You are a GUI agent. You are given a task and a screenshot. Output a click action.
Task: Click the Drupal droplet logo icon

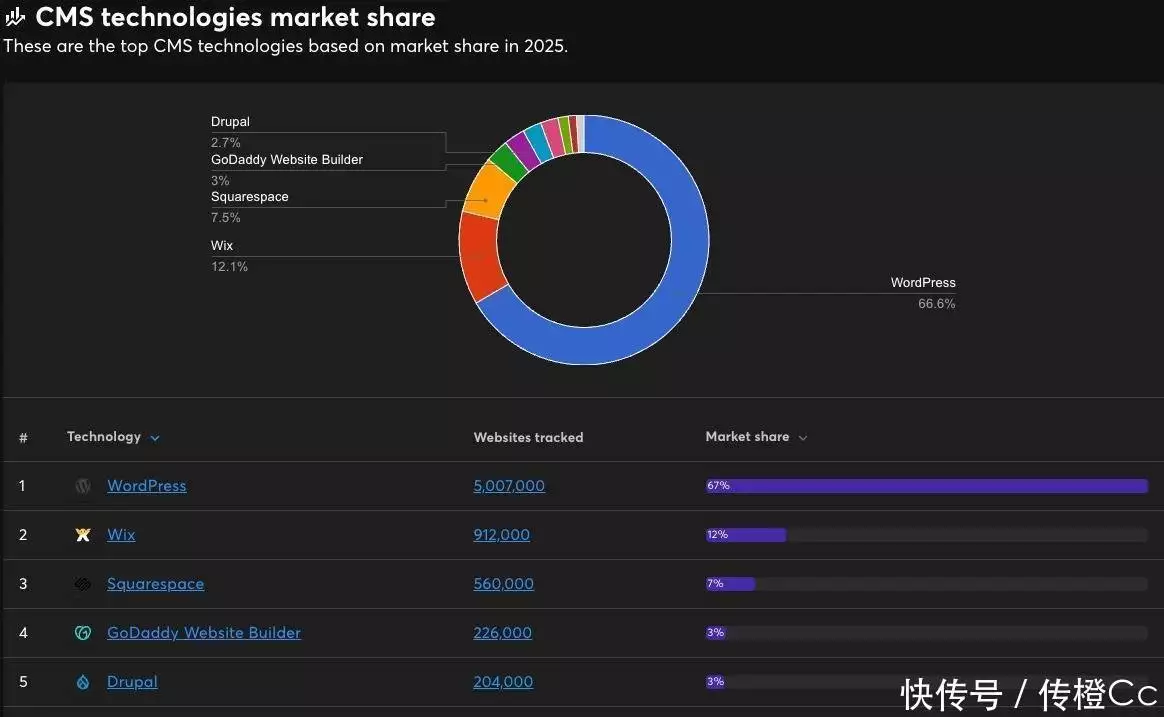(x=83, y=682)
